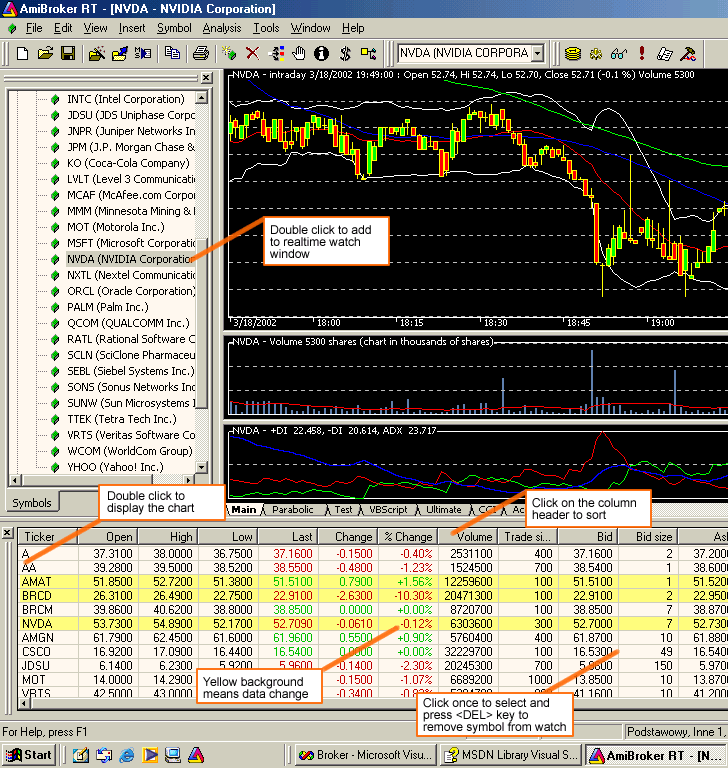Open the NVDA symbol selector dropdown

point(537,53)
